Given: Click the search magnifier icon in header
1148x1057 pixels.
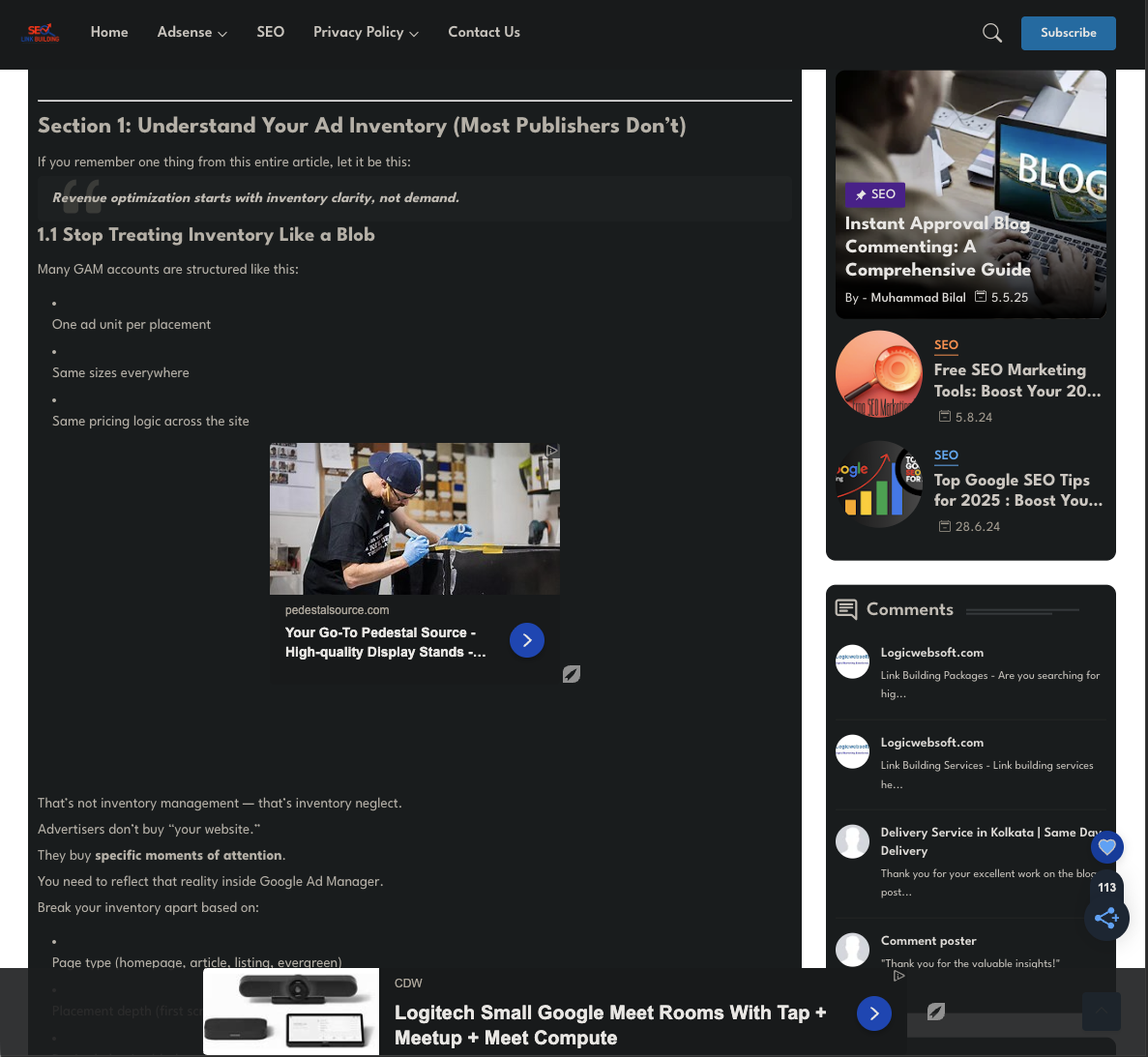Looking at the screenshot, I should (991, 33).
